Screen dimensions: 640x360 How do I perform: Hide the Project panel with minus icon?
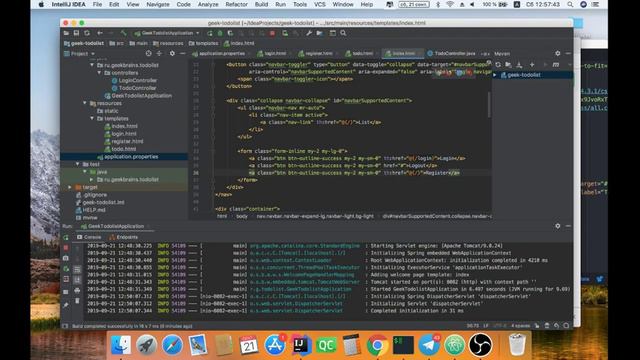click(182, 53)
